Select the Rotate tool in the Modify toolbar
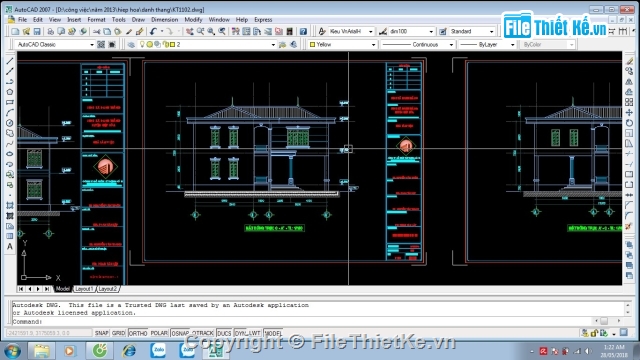Image resolution: width=640 pixels, height=360 pixels. click(629, 123)
